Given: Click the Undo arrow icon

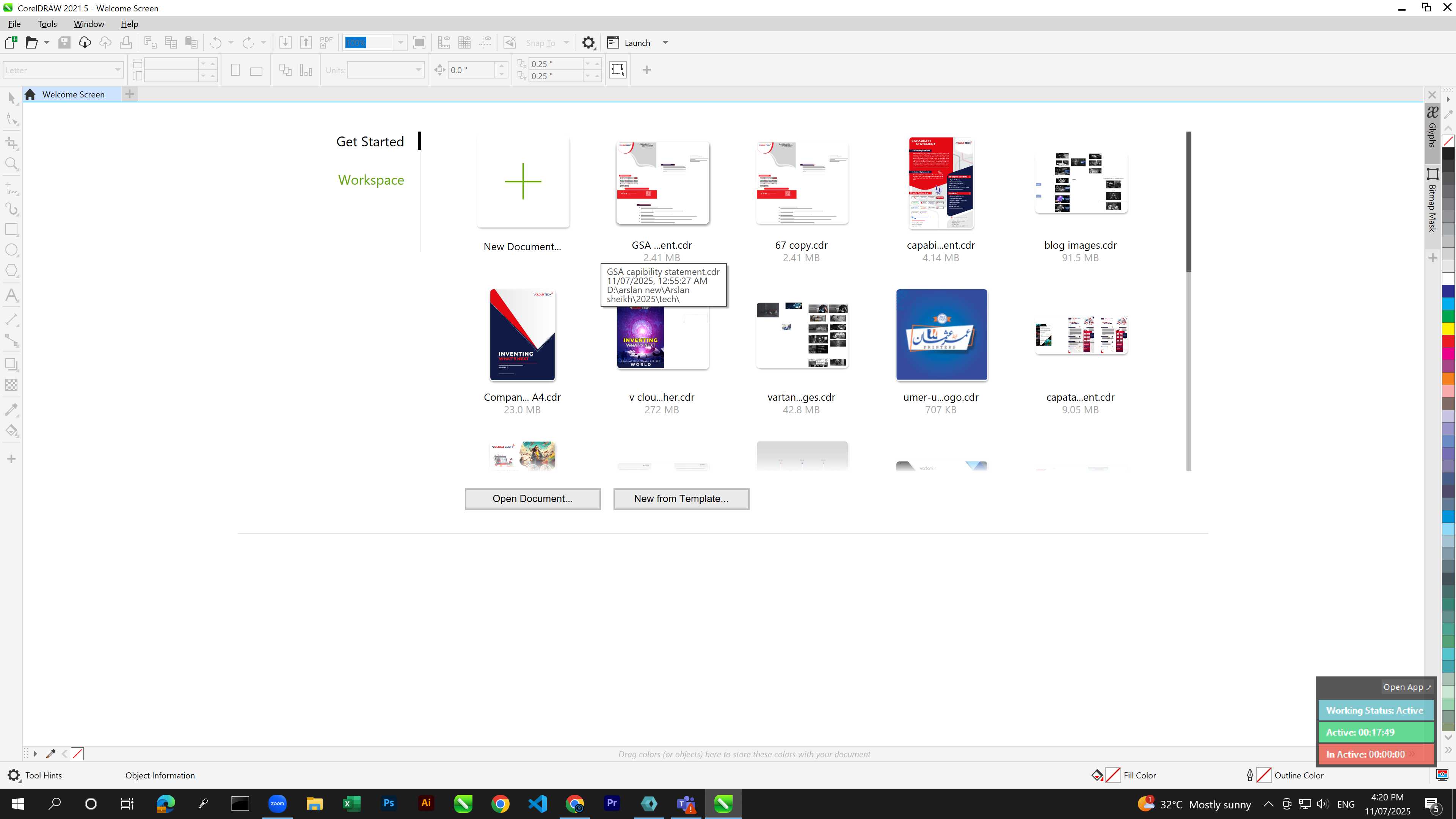Looking at the screenshot, I should click(215, 42).
